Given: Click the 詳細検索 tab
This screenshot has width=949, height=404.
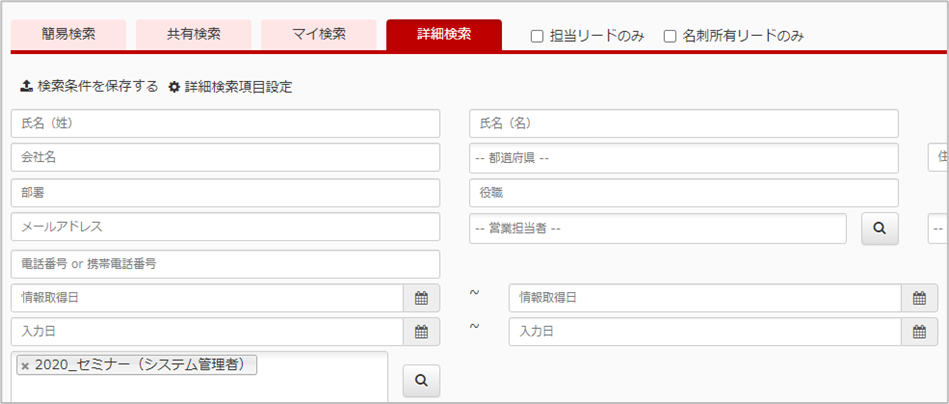Looking at the screenshot, I should point(444,34).
